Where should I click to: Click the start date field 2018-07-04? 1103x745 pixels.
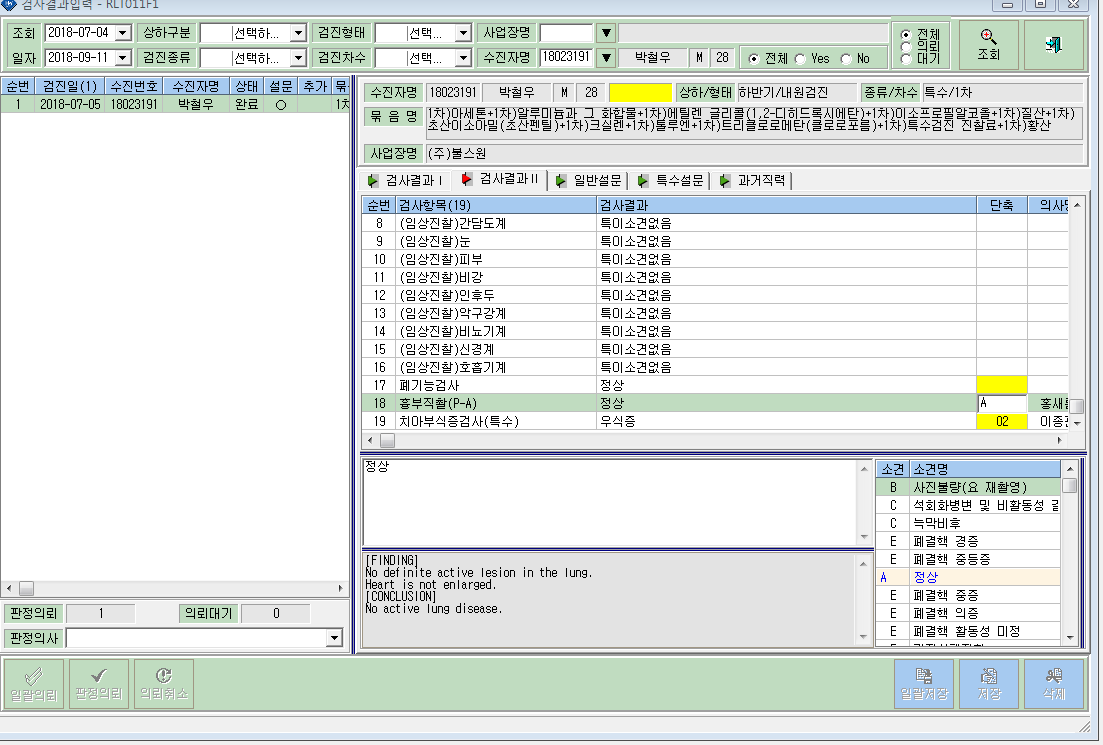click(x=79, y=33)
